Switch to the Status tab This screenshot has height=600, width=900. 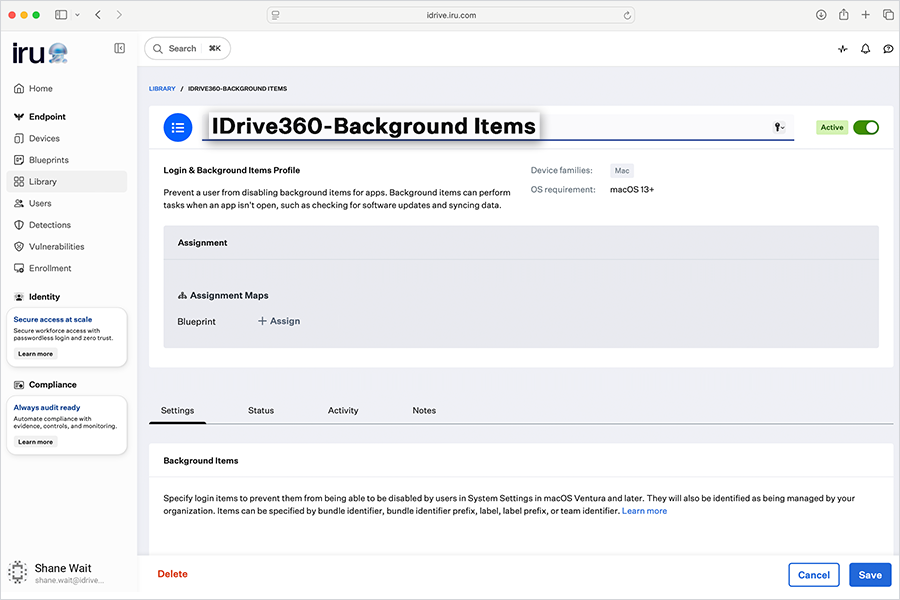pos(261,411)
